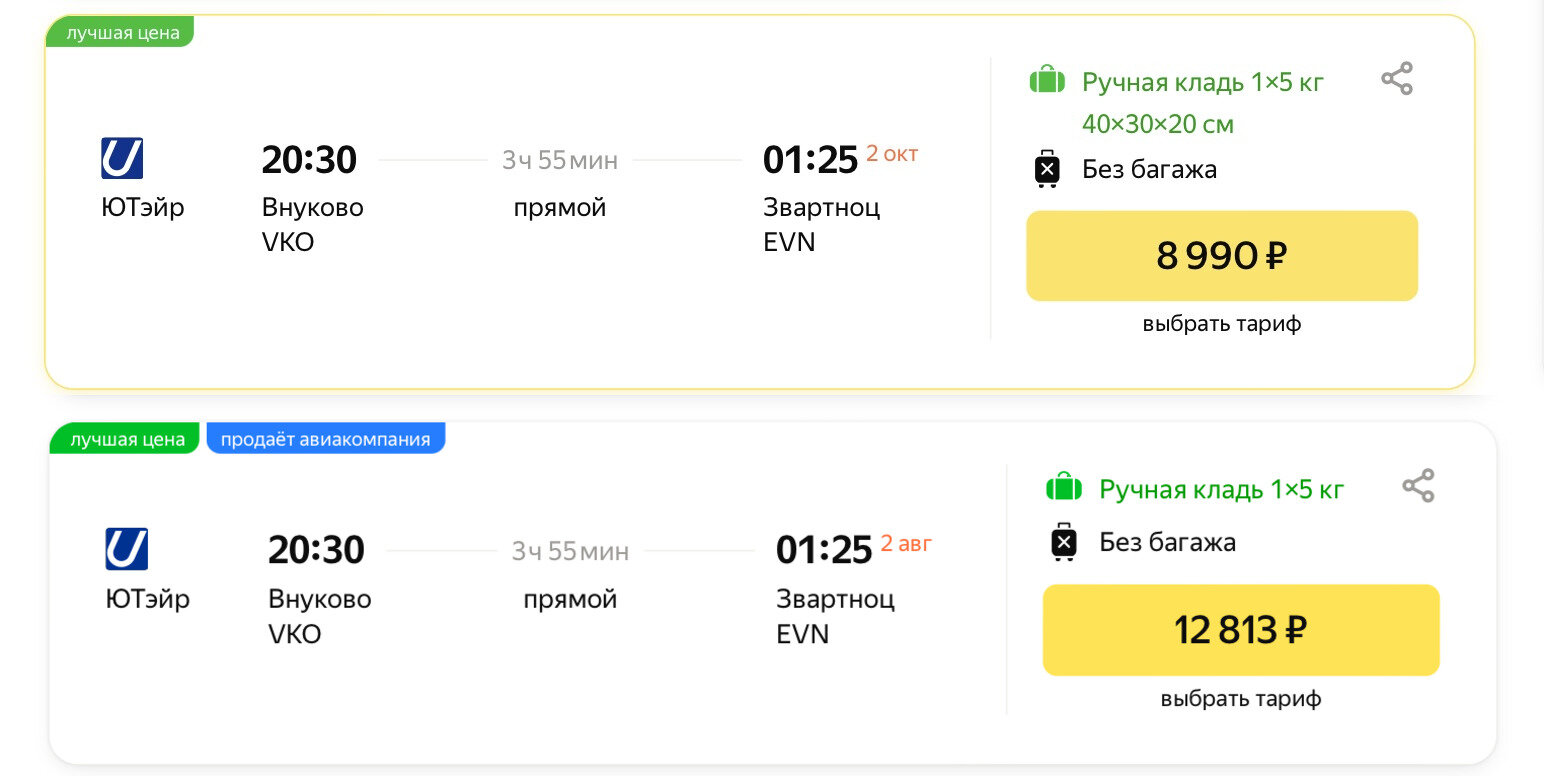The image size is (1544, 776).
Task: Click UTair logo in second flight card
Action: (127, 549)
